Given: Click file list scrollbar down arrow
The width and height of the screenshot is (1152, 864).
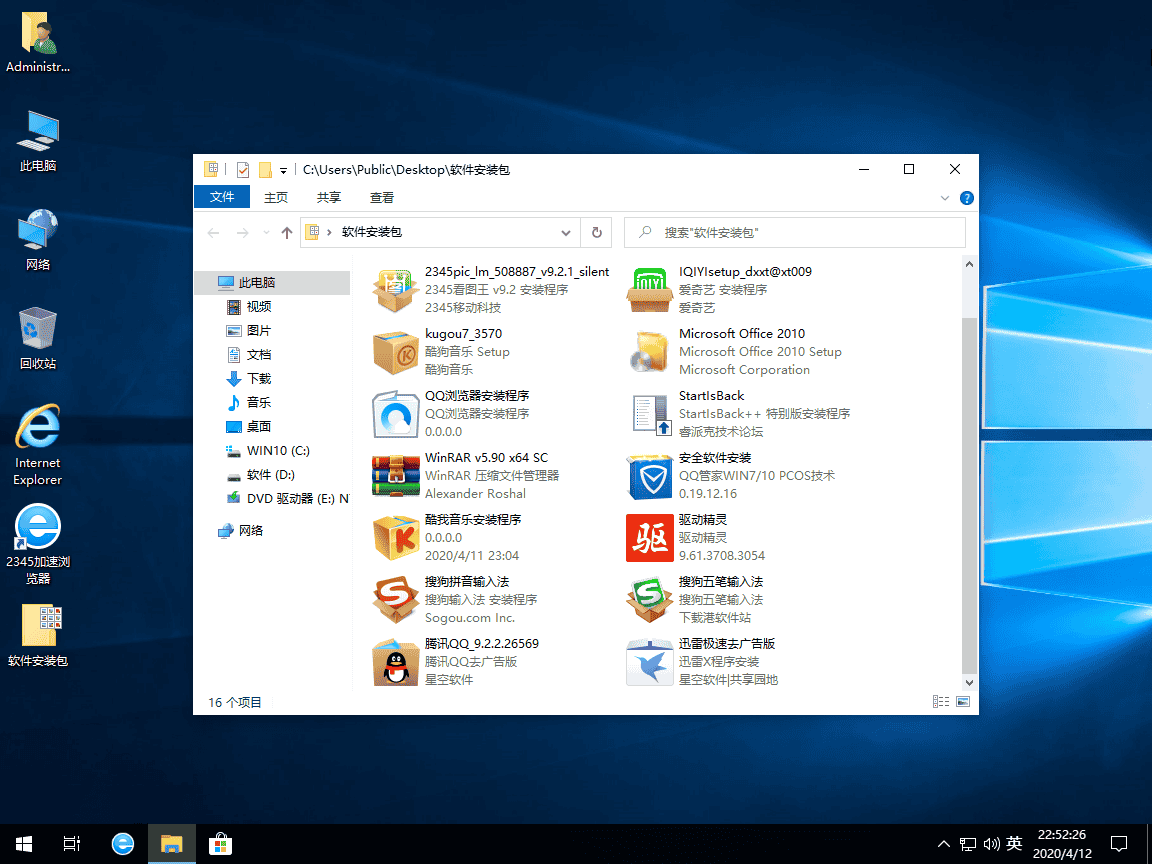Looking at the screenshot, I should pos(969,682).
